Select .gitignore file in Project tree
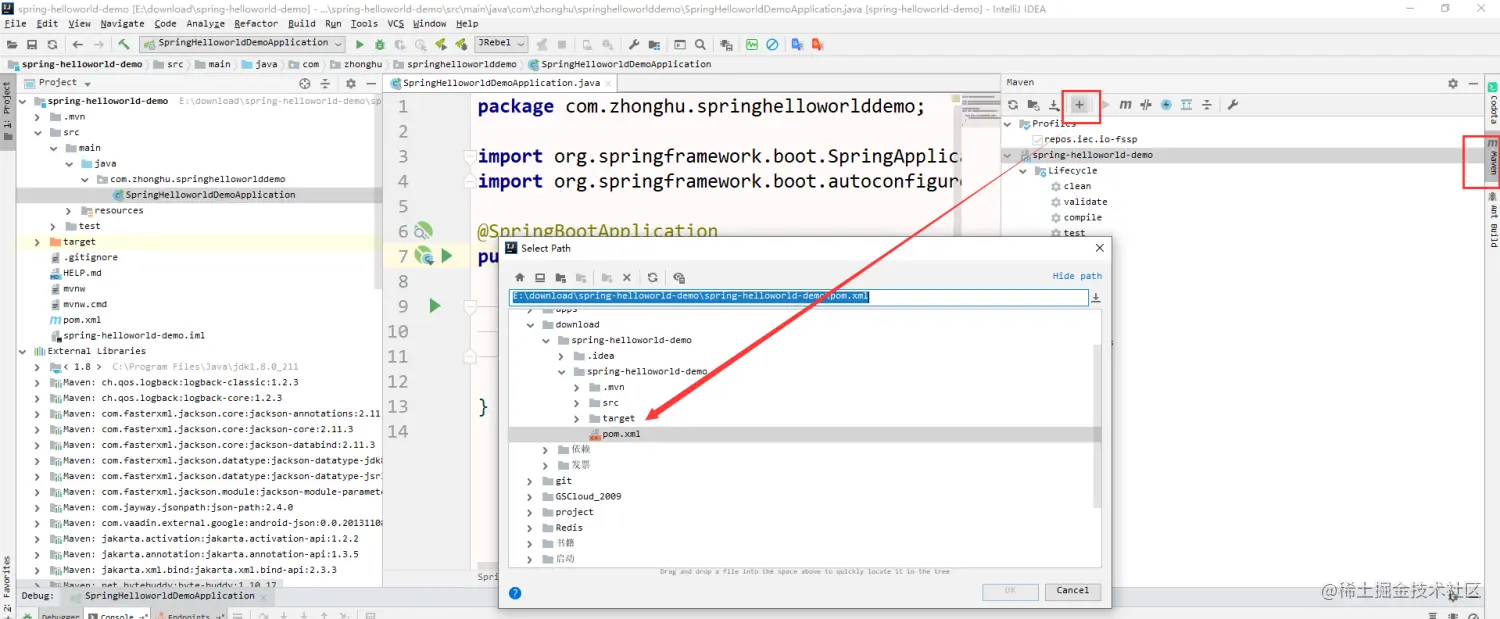 click(90, 257)
